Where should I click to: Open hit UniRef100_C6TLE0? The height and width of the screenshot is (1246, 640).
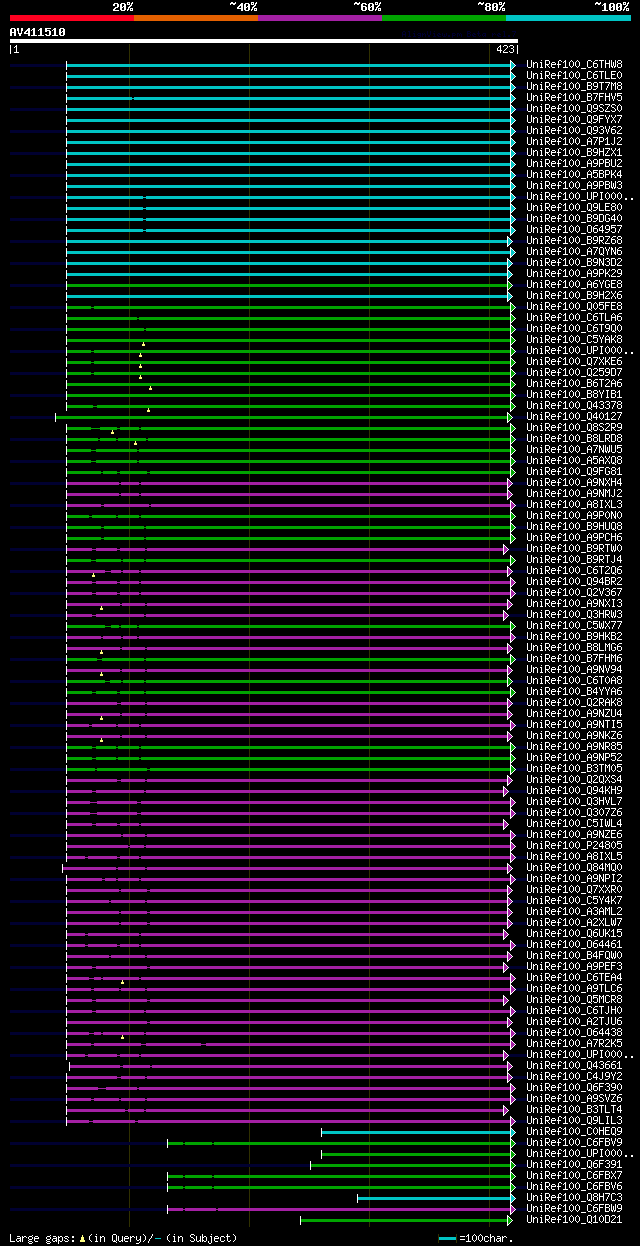coord(574,75)
